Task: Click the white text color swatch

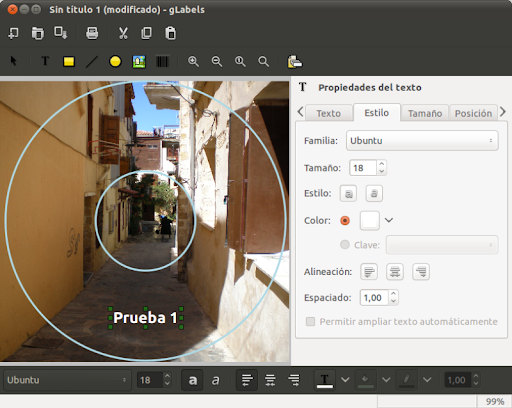Action: pos(370,220)
